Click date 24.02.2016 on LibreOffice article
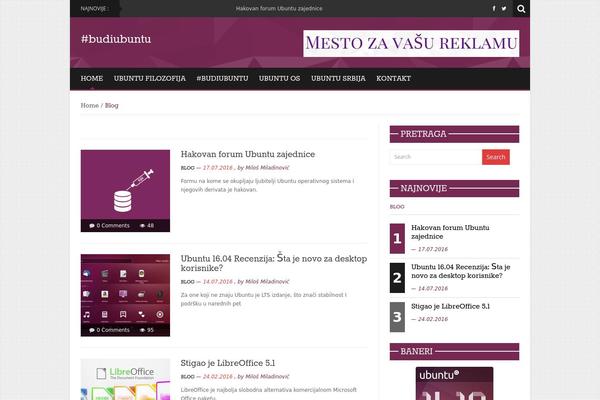 217,377
